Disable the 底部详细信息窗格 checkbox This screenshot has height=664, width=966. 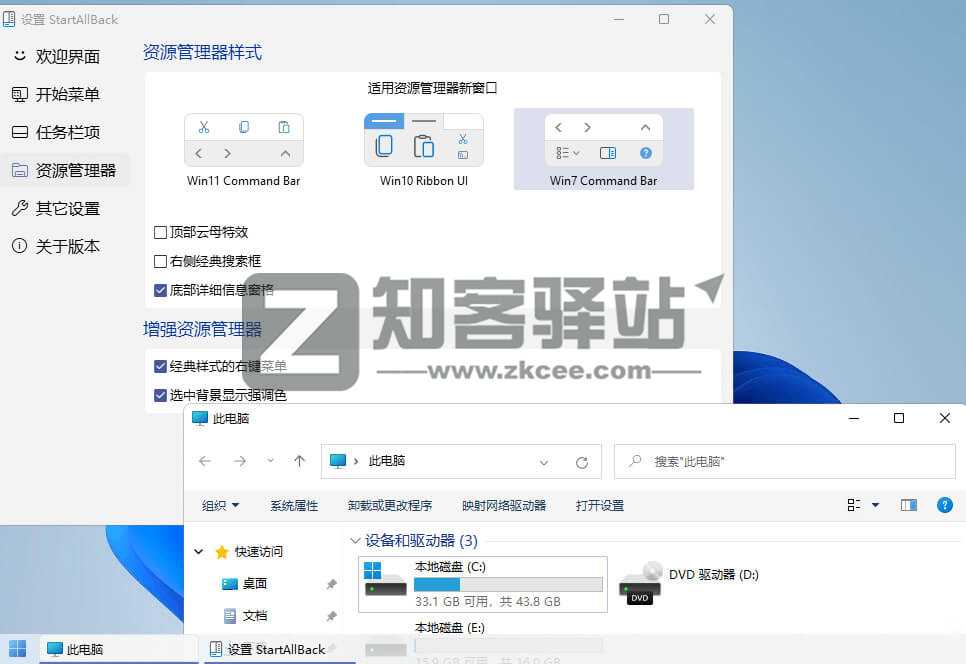click(x=160, y=290)
